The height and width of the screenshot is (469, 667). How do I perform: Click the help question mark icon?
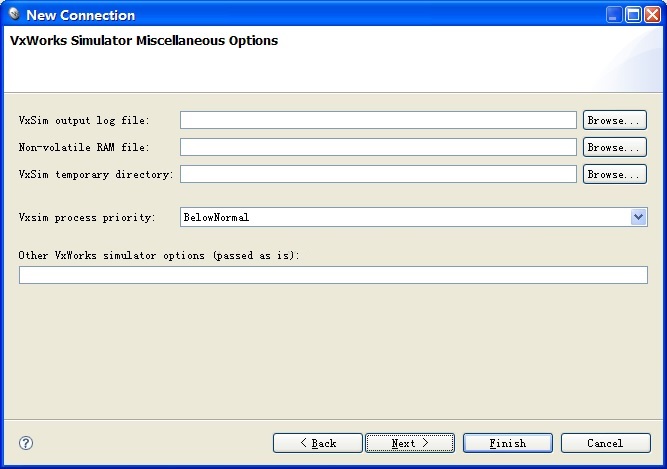(26, 443)
